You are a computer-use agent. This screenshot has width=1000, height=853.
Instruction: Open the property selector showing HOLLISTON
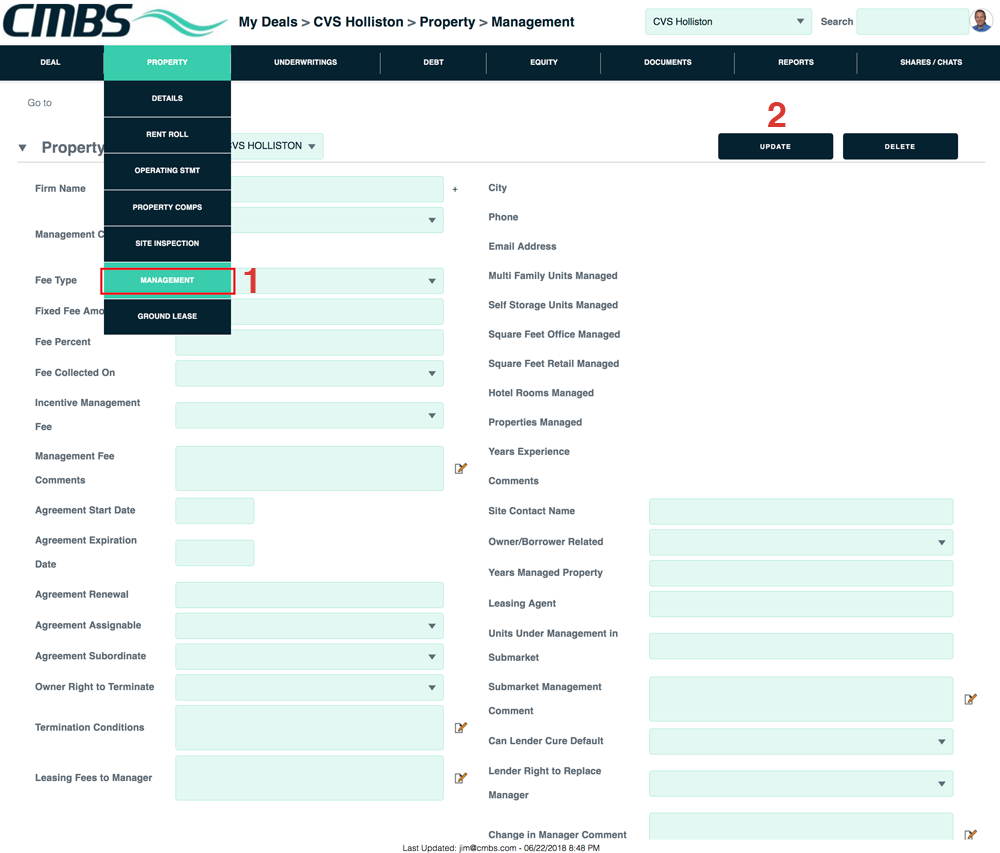click(x=277, y=146)
